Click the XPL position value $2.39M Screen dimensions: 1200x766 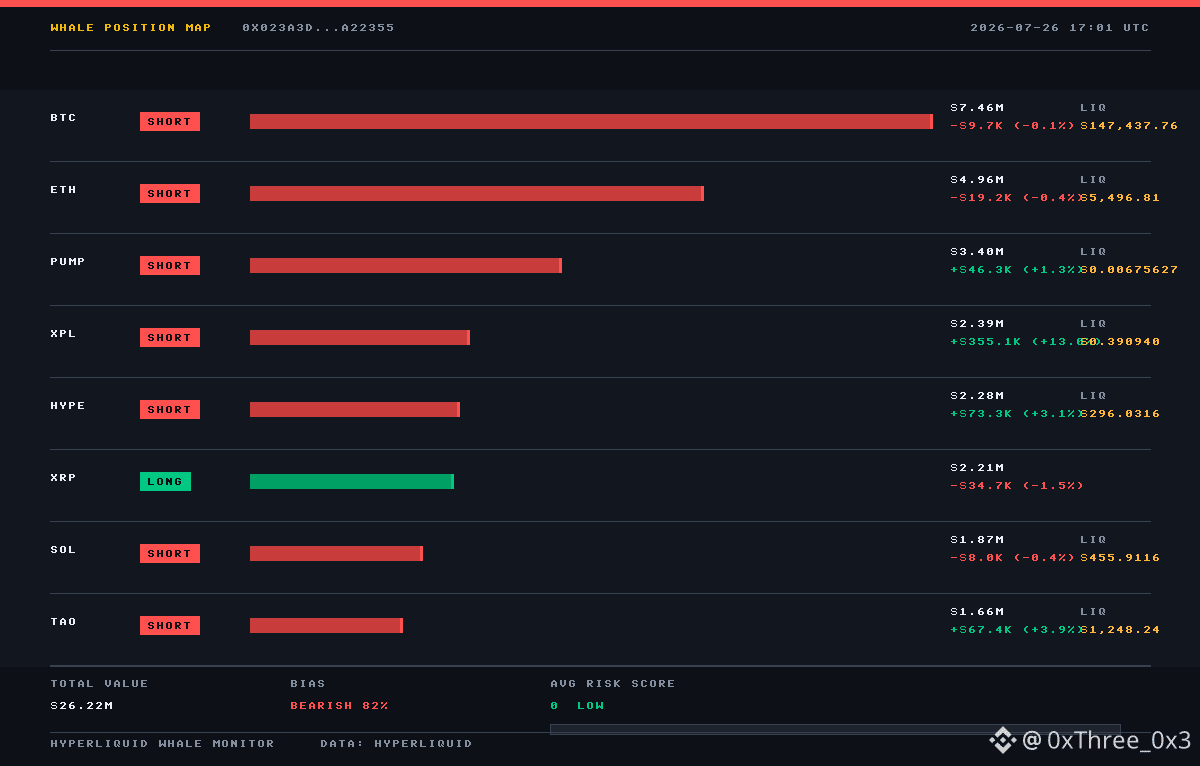[977, 324]
